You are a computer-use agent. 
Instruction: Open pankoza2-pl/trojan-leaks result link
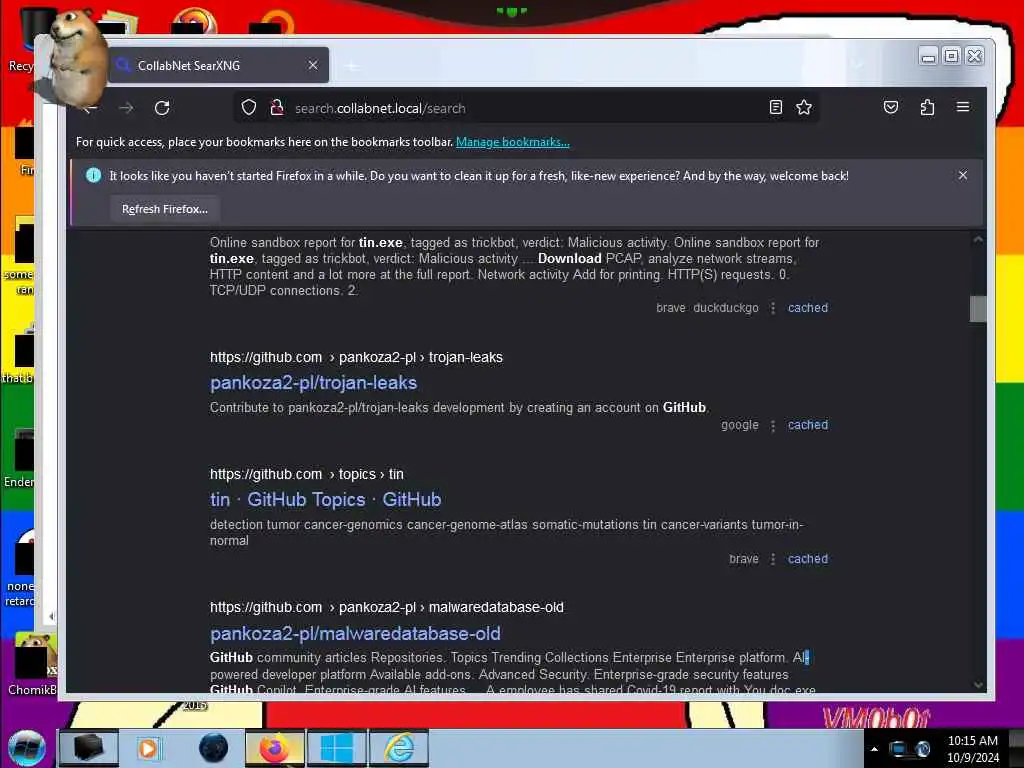click(313, 383)
